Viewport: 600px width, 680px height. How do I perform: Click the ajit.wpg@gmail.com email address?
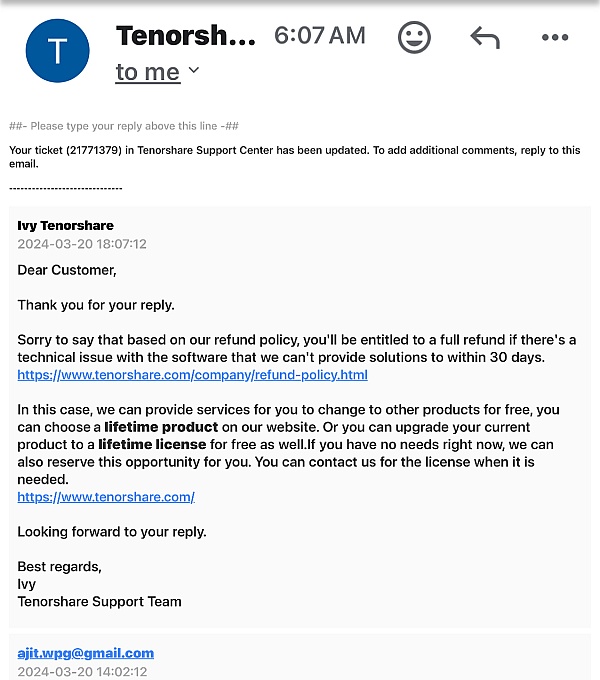click(86, 653)
